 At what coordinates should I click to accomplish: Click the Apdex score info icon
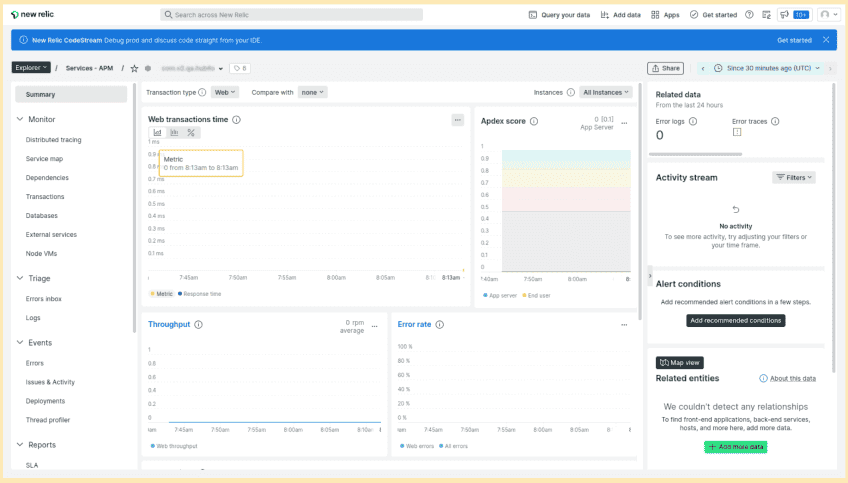click(534, 121)
